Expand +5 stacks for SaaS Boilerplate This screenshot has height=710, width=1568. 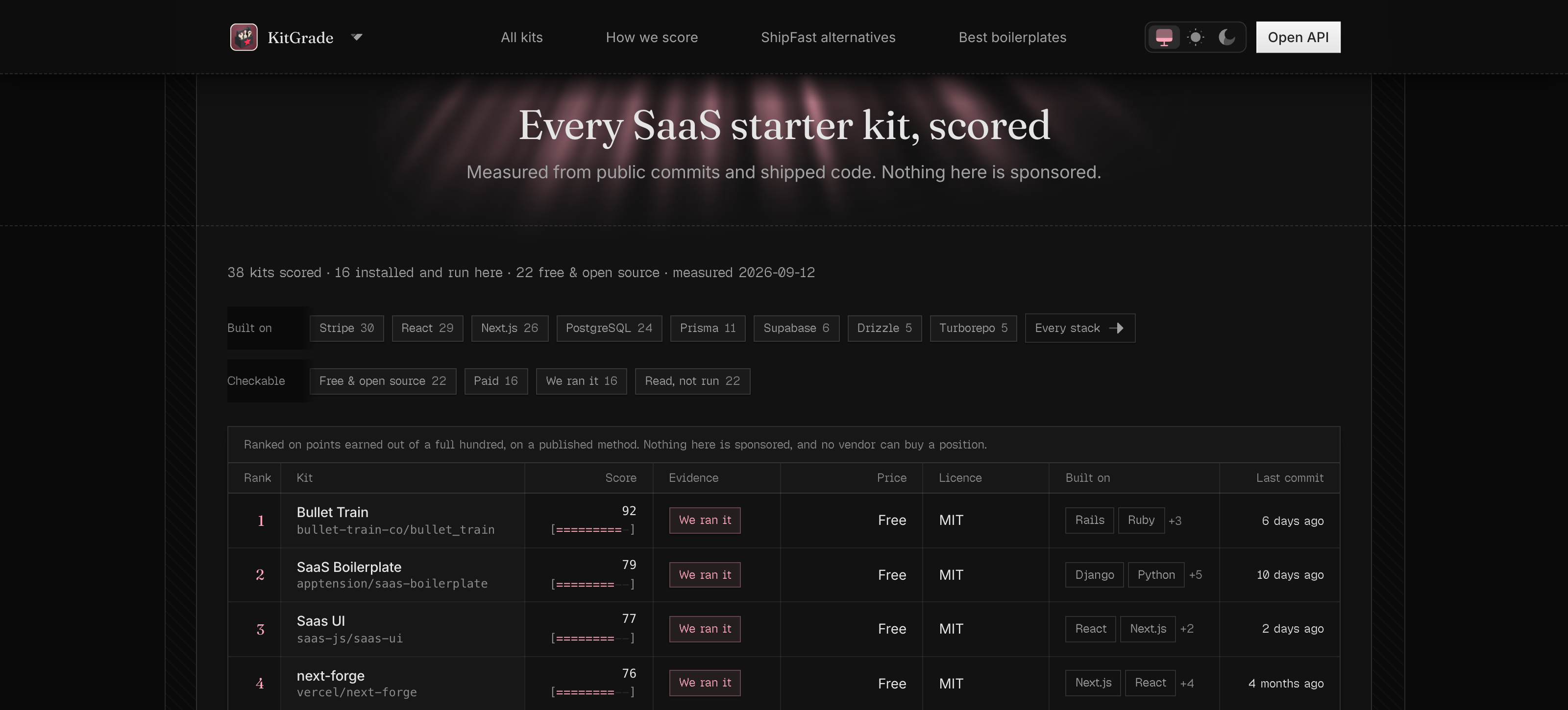1196,575
